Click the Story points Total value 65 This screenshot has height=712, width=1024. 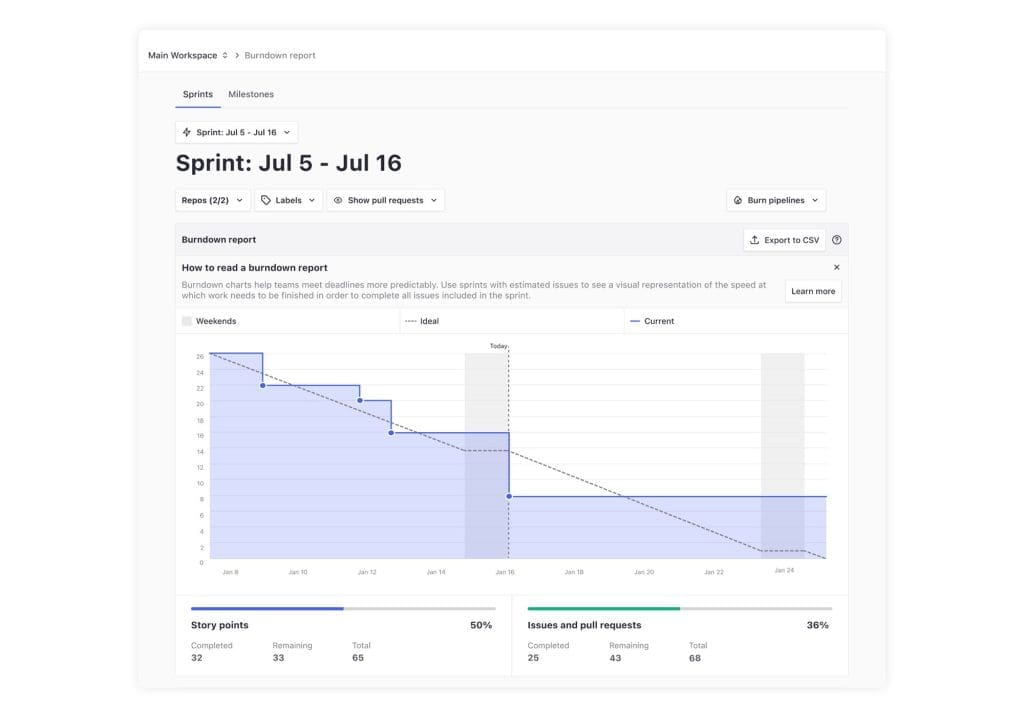[358, 658]
